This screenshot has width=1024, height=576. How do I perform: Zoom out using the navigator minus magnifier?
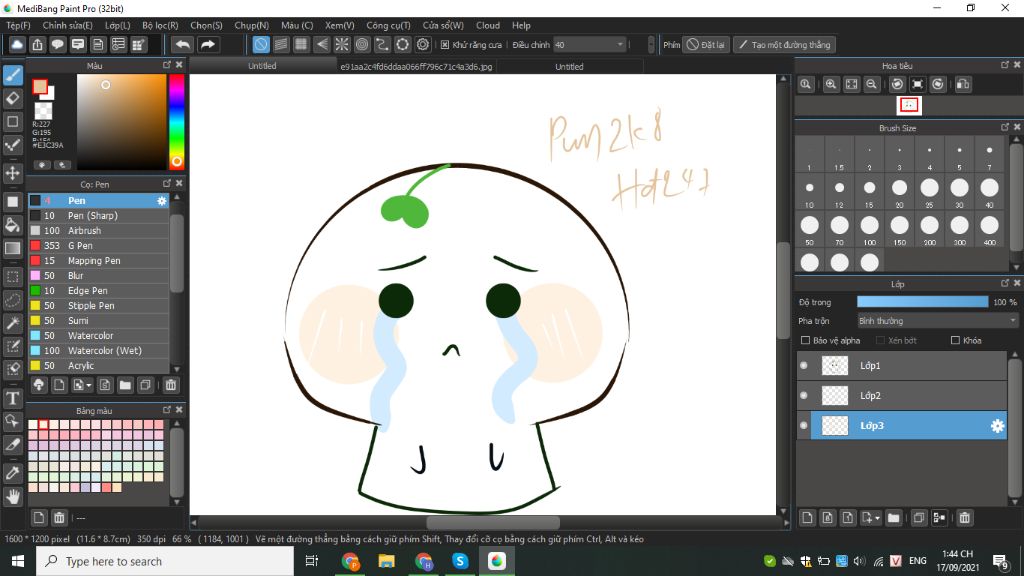pyautogui.click(x=871, y=84)
